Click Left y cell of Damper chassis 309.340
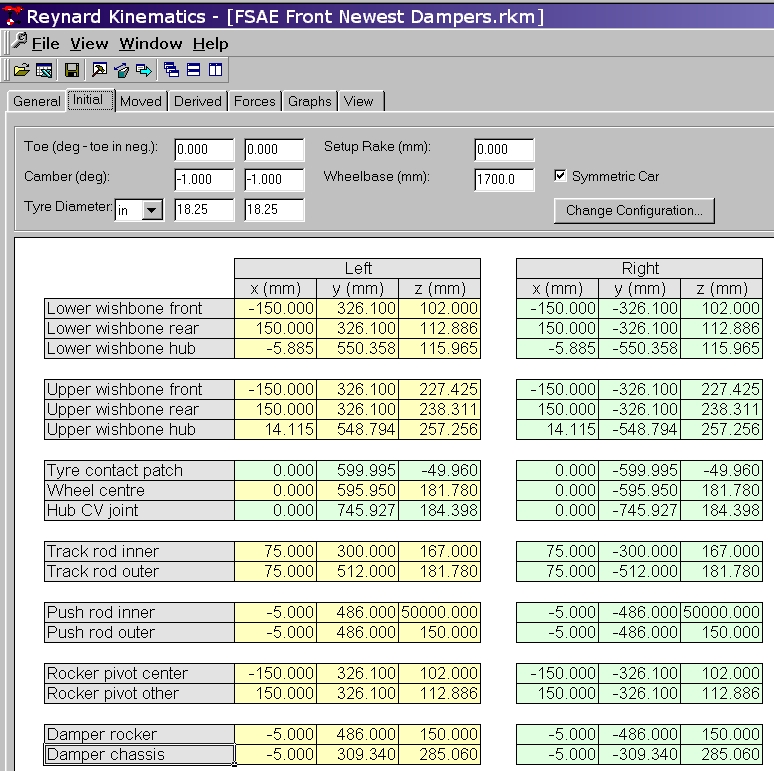774x771 pixels. (x=357, y=755)
